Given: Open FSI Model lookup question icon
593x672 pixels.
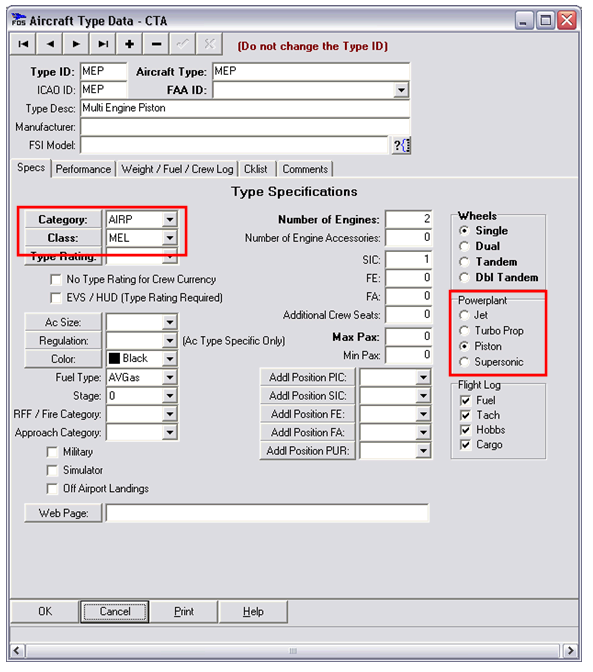Looking at the screenshot, I should point(401,145).
